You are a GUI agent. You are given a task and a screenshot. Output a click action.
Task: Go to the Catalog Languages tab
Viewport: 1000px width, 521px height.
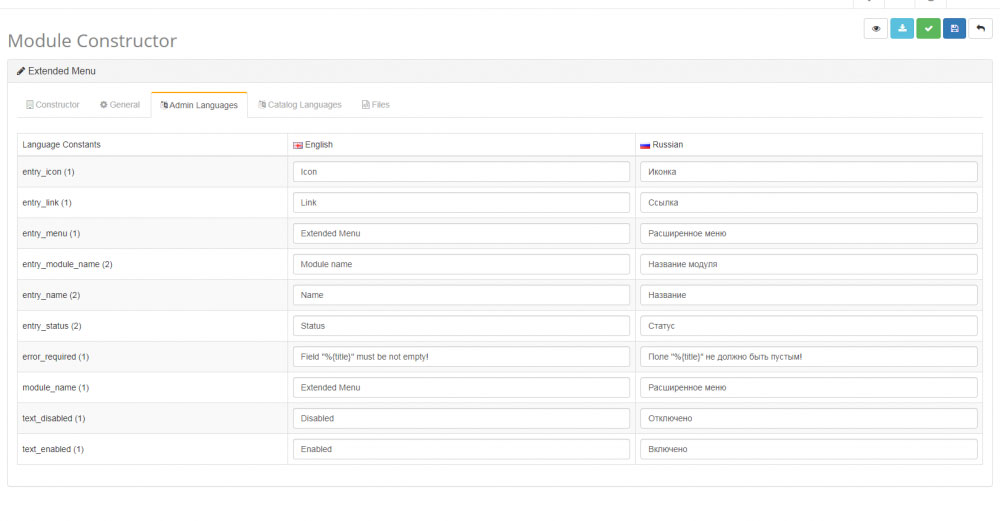coord(299,105)
